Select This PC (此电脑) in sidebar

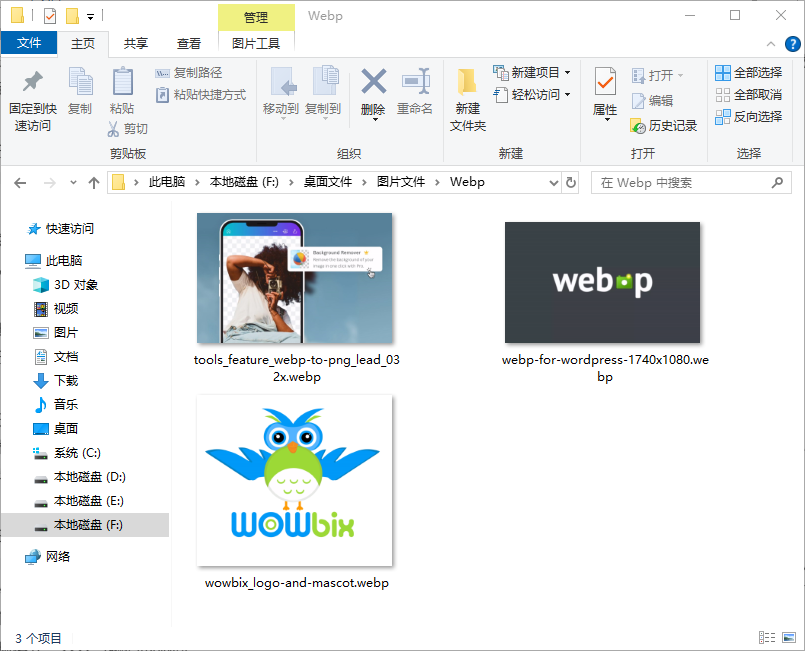click(54, 261)
